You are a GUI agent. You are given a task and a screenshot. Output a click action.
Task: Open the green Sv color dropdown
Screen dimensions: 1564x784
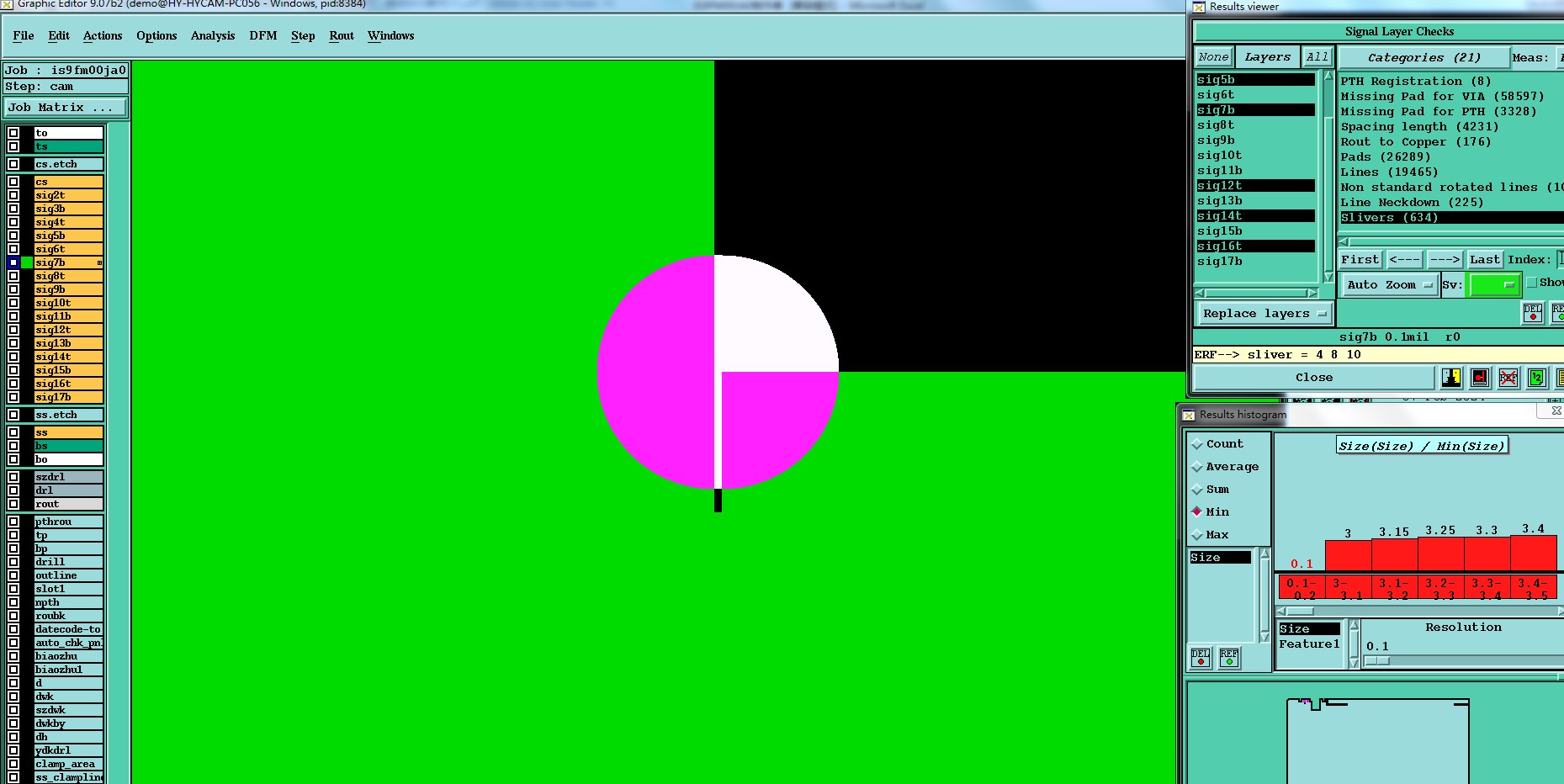tap(1493, 285)
